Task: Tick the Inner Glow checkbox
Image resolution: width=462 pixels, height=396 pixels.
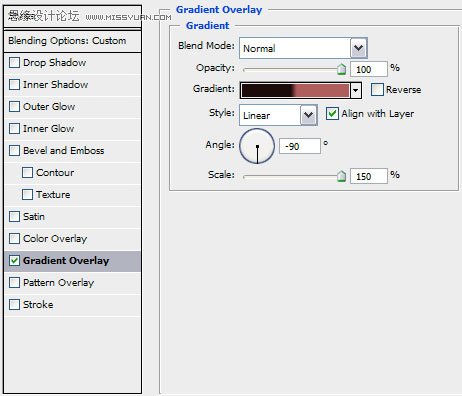Action: [14, 128]
